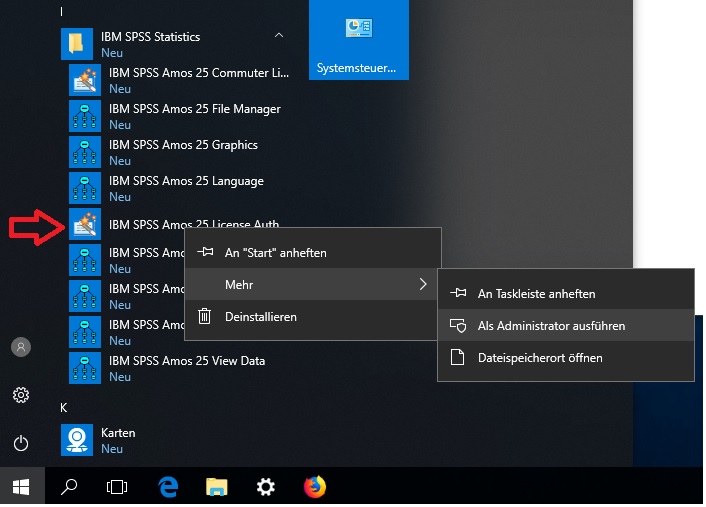The height and width of the screenshot is (507, 706).
Task: Click the Karten app label
Action: coord(118,433)
